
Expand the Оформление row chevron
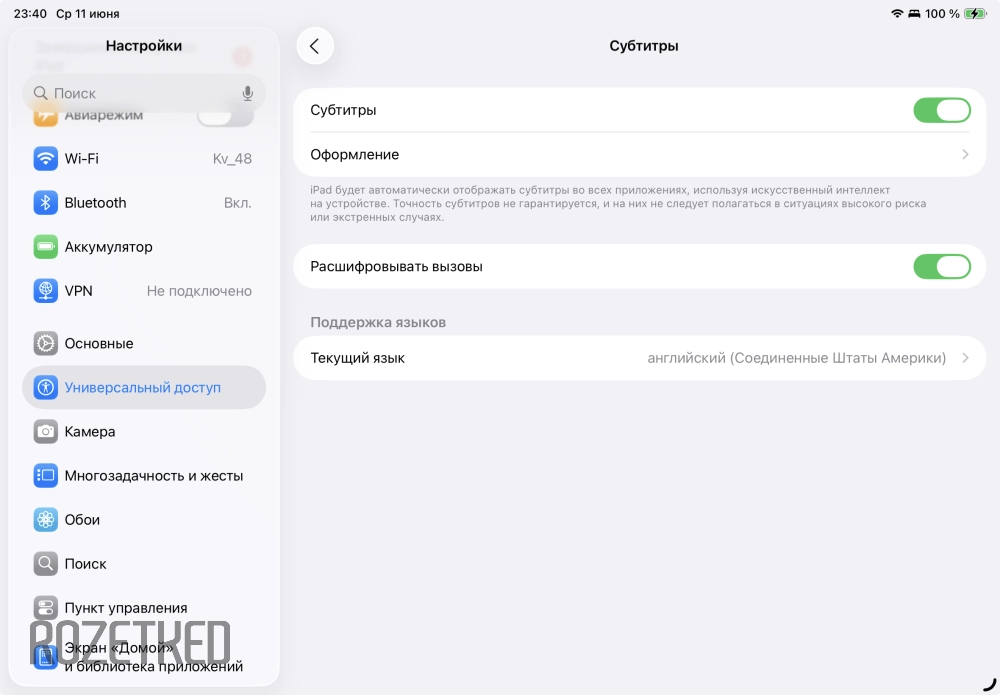(x=965, y=154)
